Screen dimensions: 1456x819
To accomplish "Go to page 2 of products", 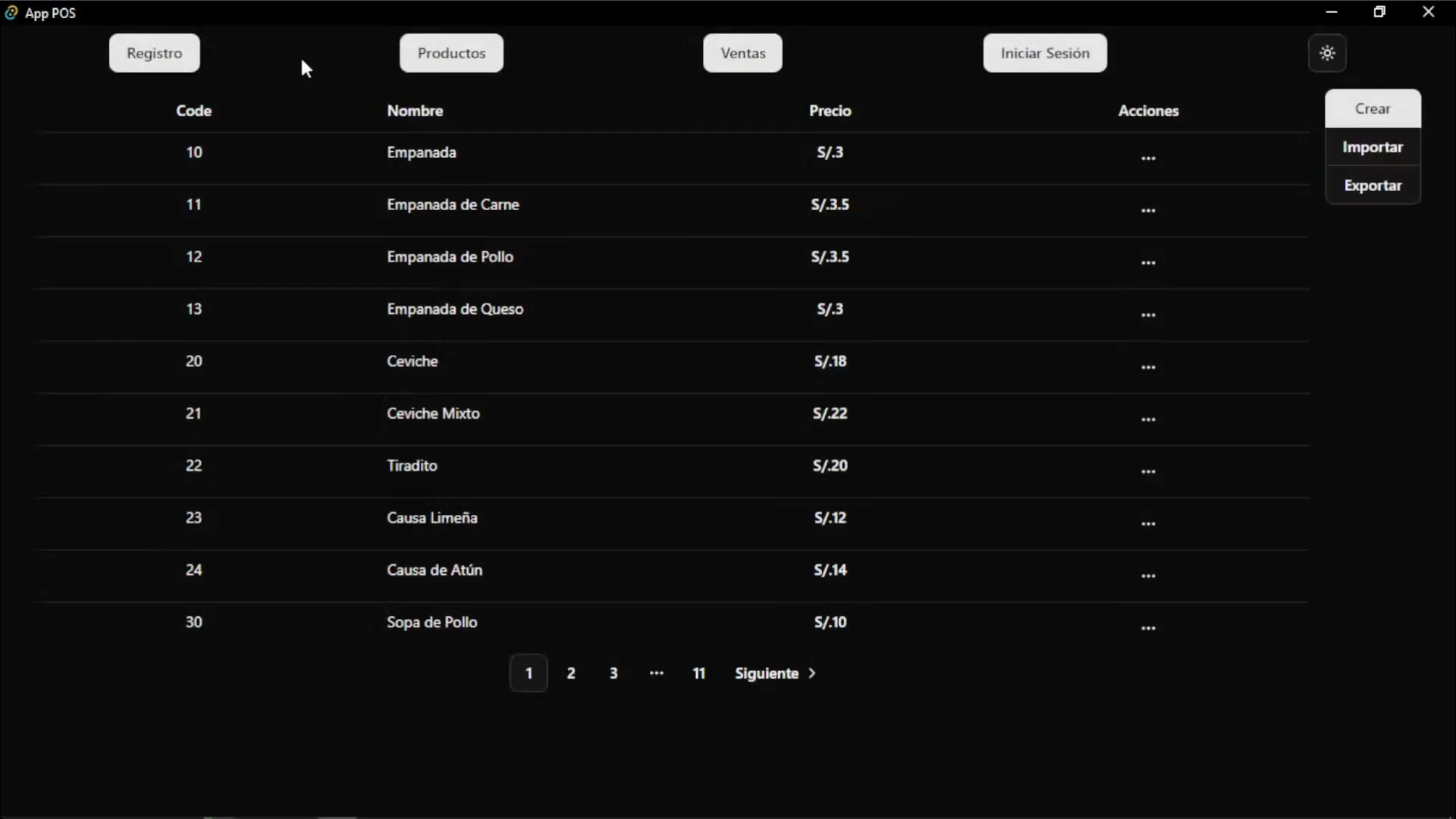I will click(571, 673).
